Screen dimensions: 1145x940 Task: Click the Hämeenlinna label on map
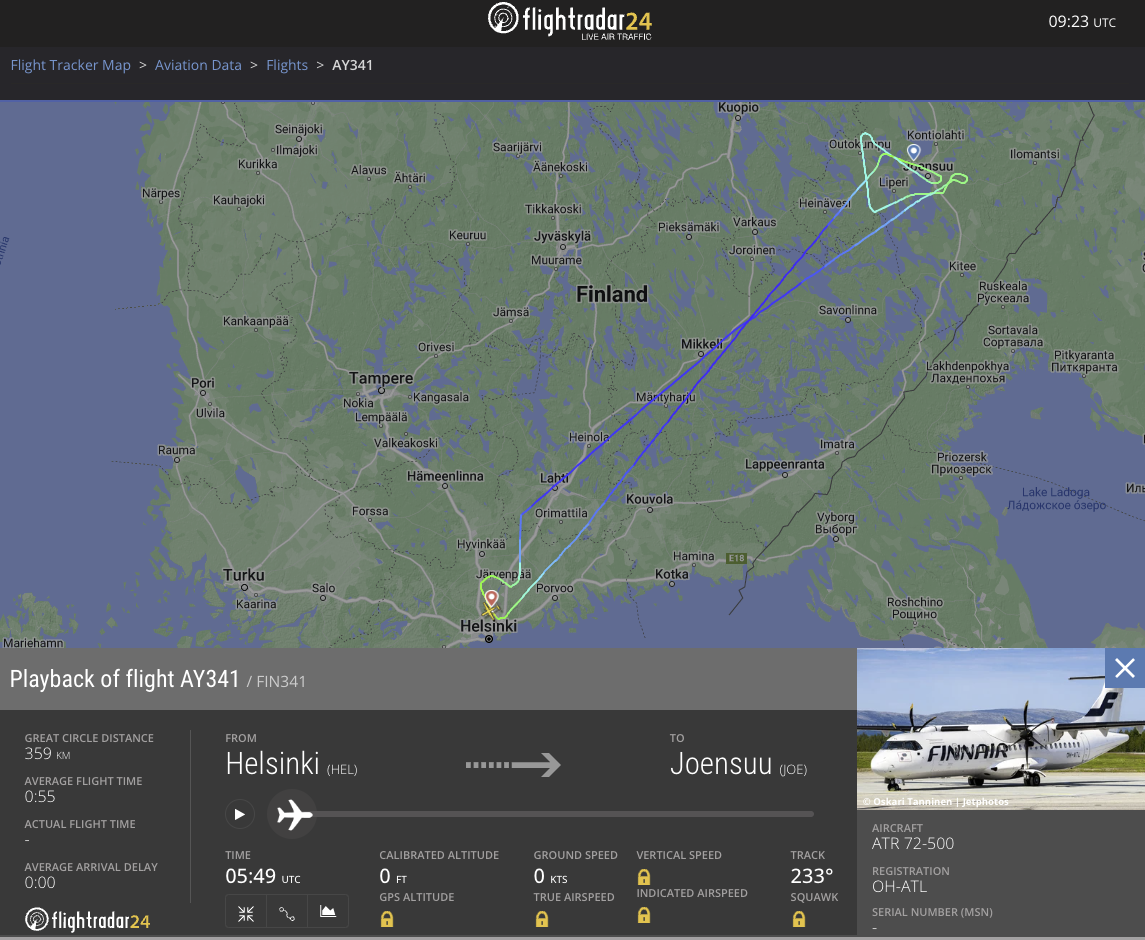[445, 476]
